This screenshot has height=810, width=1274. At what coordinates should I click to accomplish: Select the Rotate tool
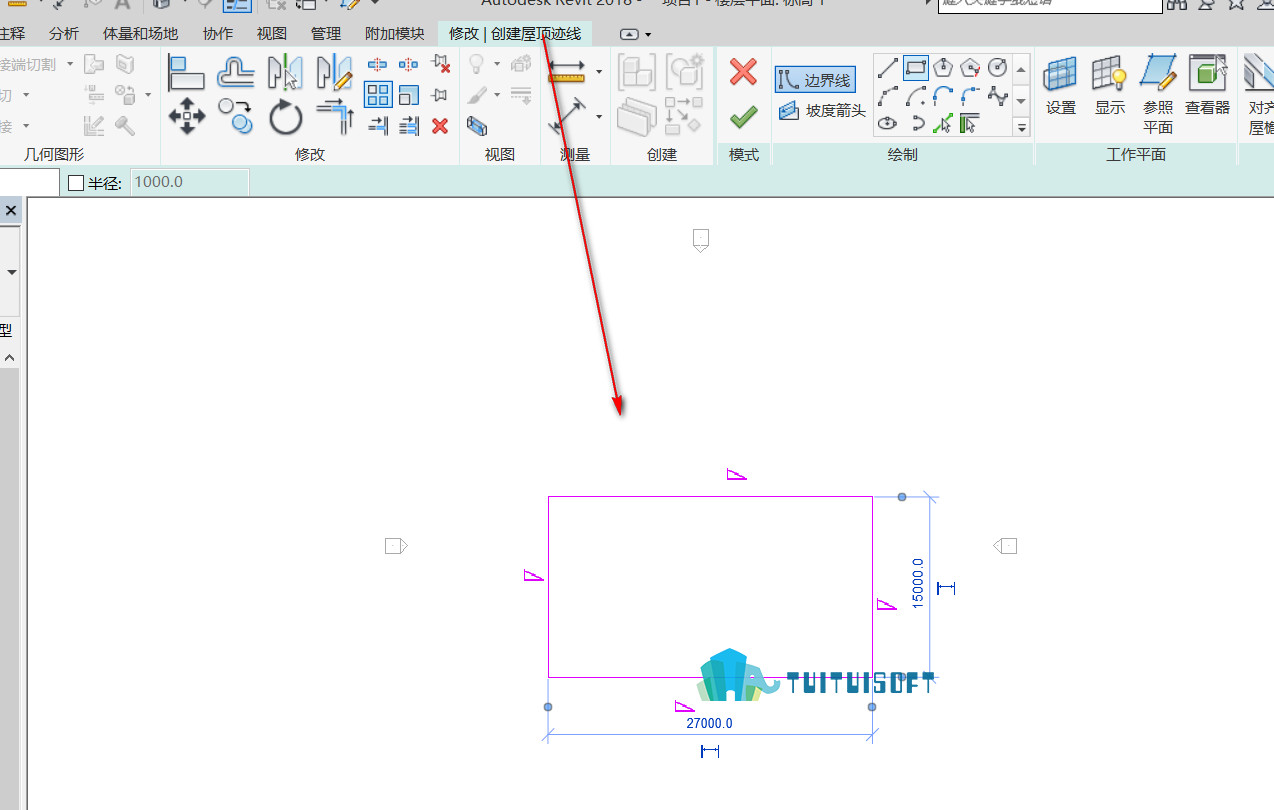(x=285, y=117)
